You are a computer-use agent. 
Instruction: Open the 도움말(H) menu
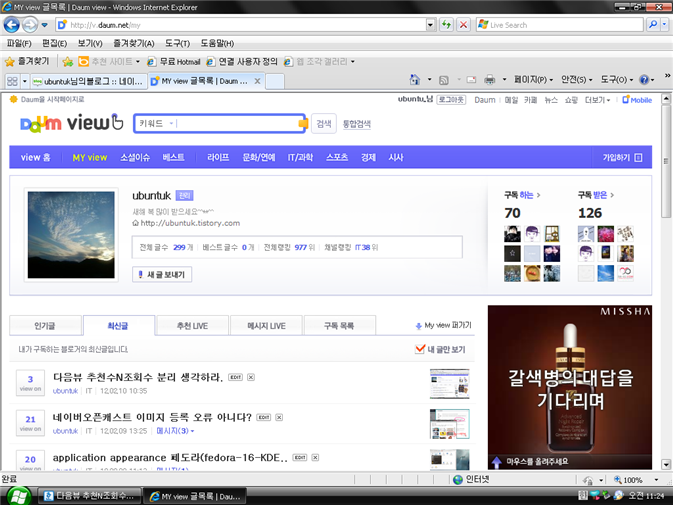point(217,43)
